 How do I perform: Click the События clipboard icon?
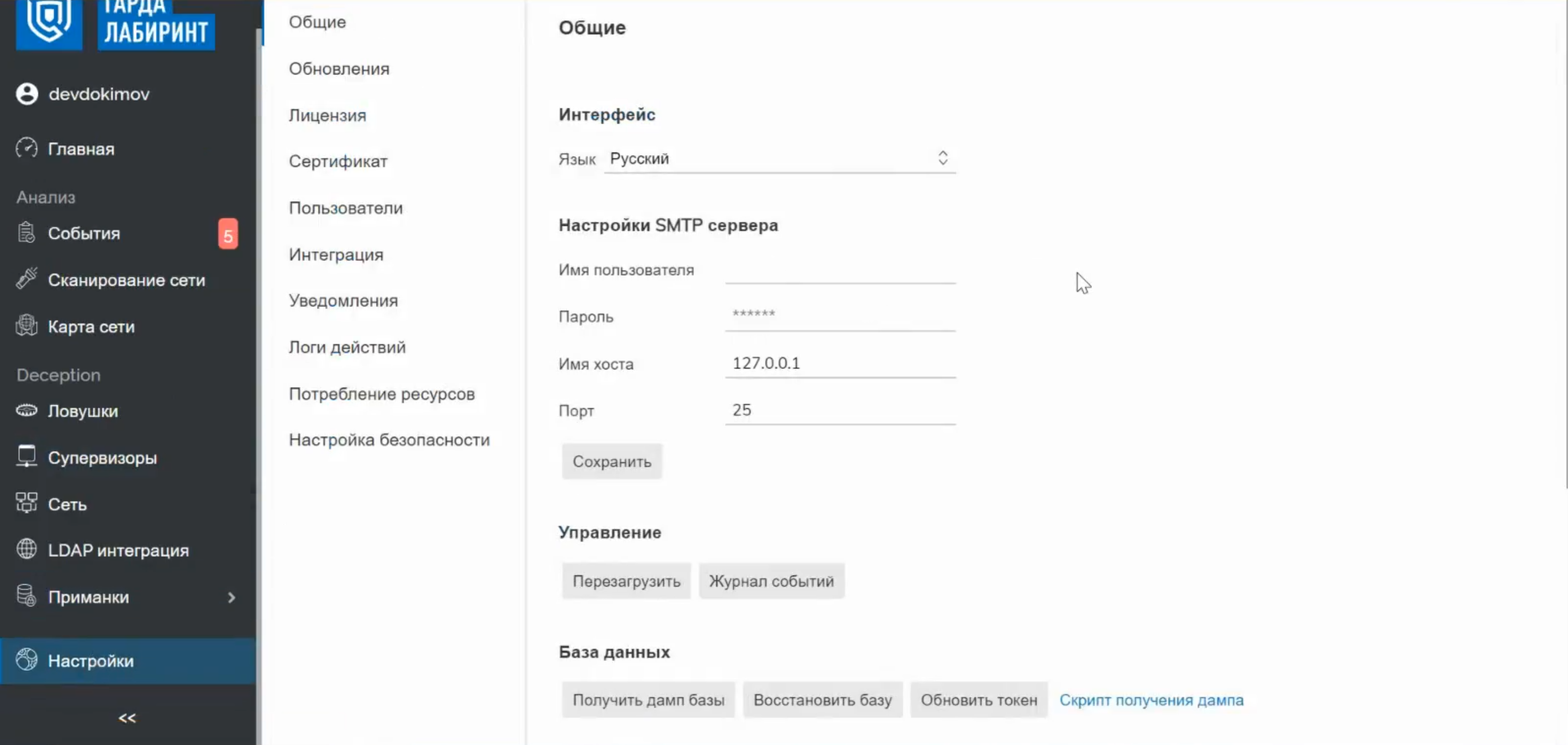pyautogui.click(x=26, y=233)
